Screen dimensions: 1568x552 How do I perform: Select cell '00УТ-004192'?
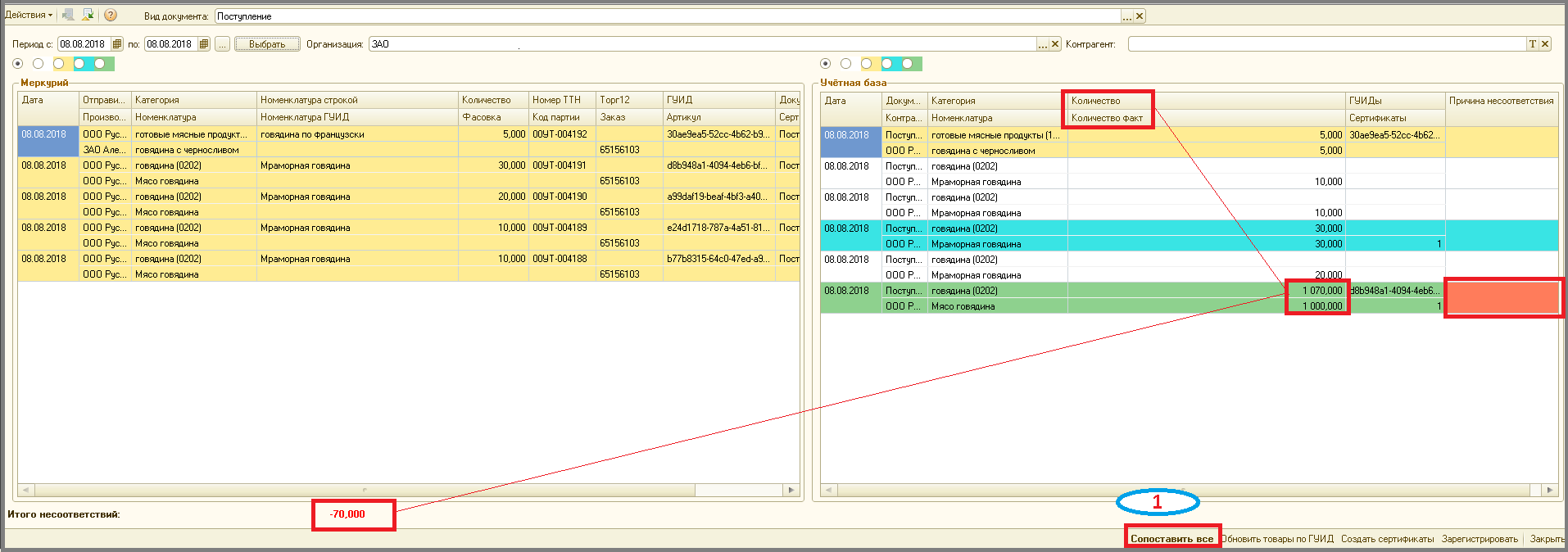[x=562, y=134]
